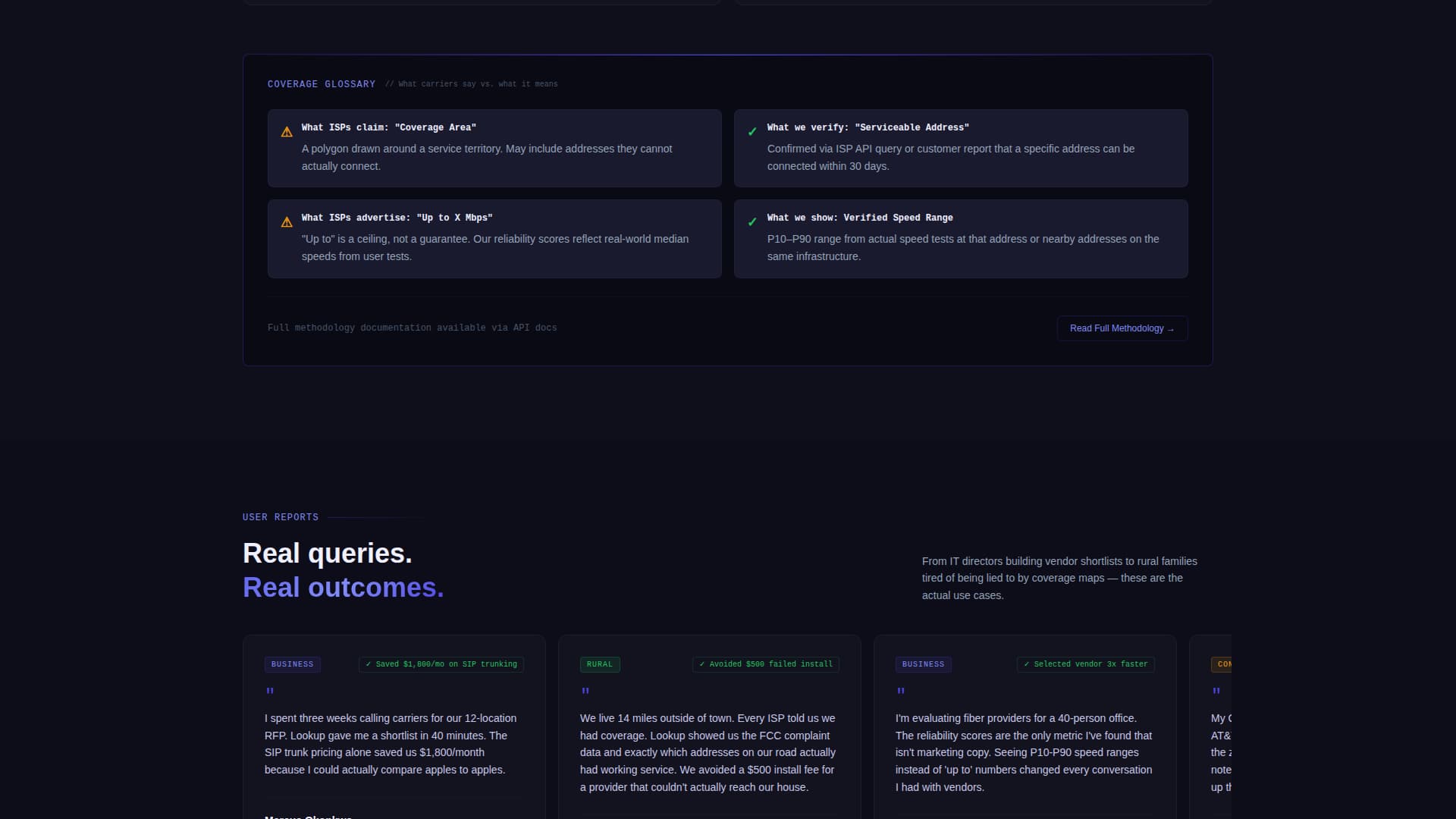Image resolution: width=1456 pixels, height=819 pixels.
Task: Click "Full methodology documentation available via API docs"
Action: pos(413,328)
